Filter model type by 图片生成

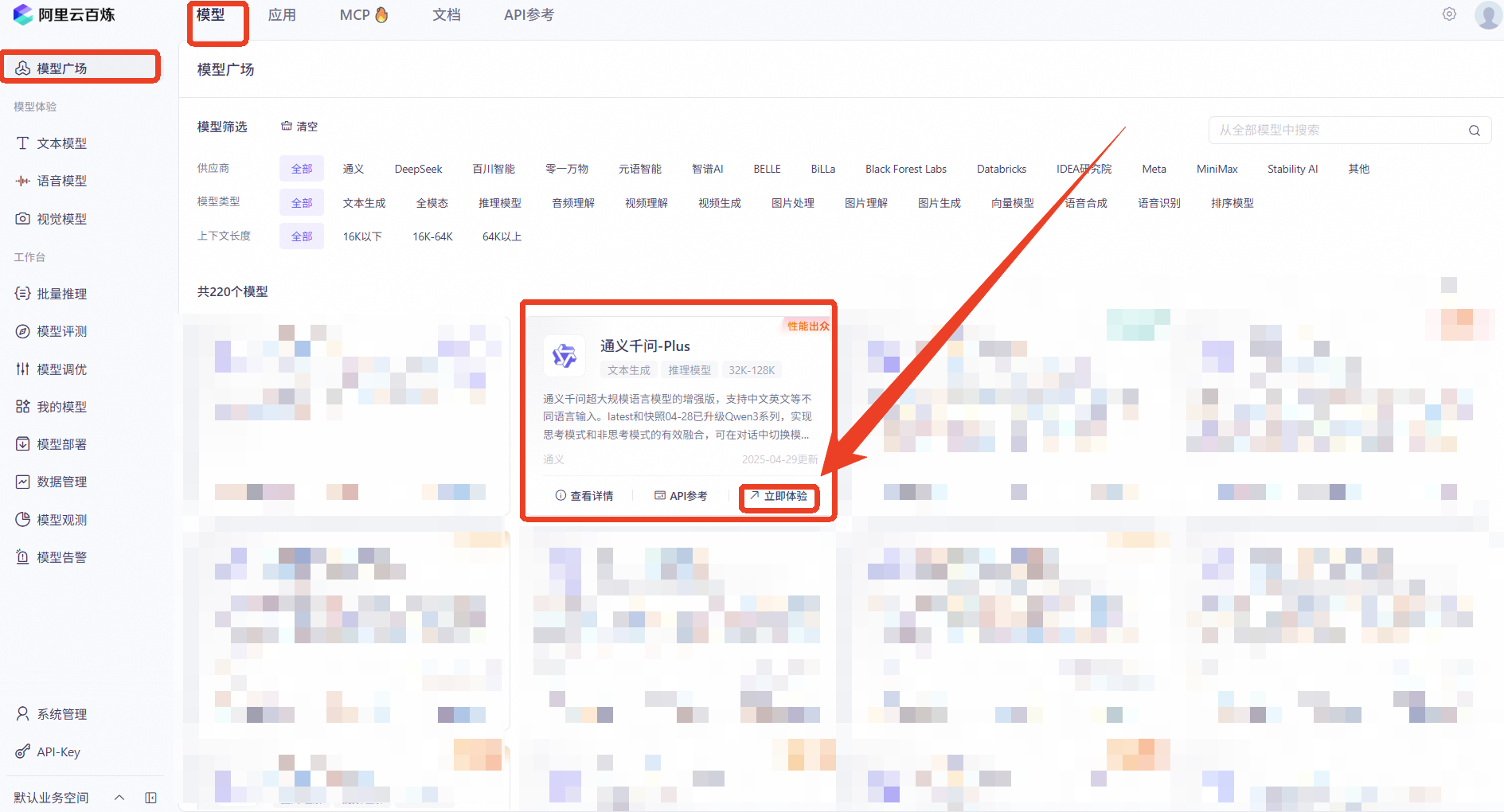point(940,203)
